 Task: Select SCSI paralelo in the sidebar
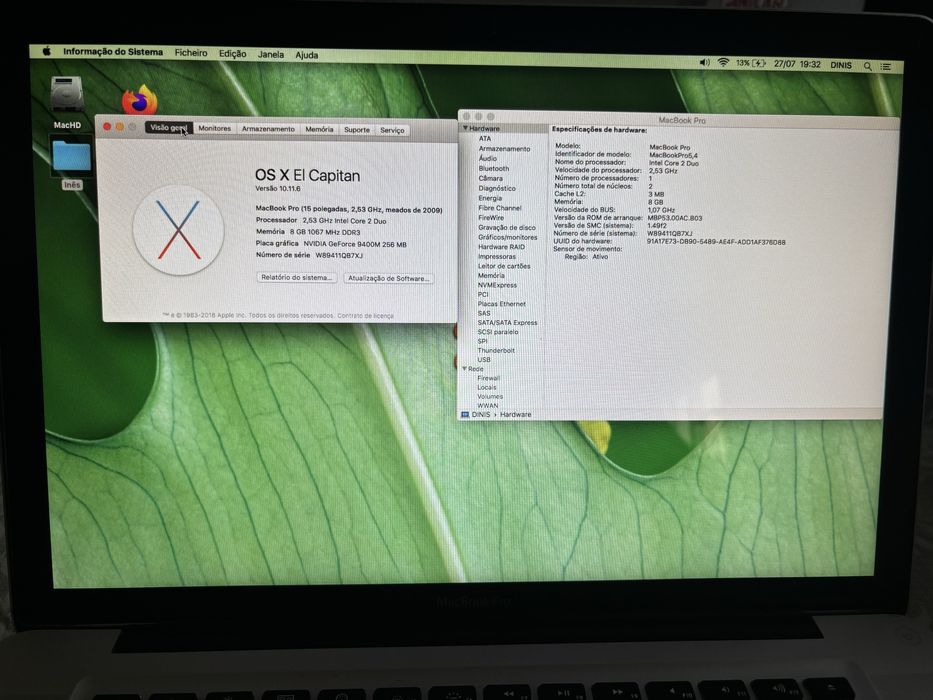point(497,332)
